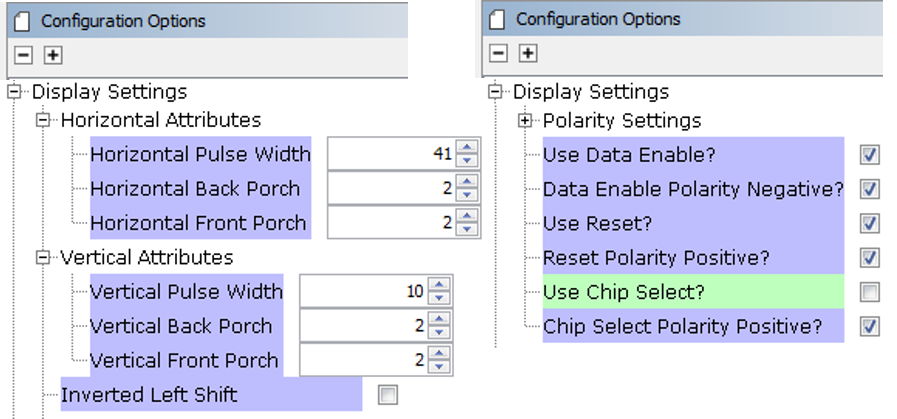
Task: Click collapse-all minus icon in left panel
Action: click(x=23, y=55)
